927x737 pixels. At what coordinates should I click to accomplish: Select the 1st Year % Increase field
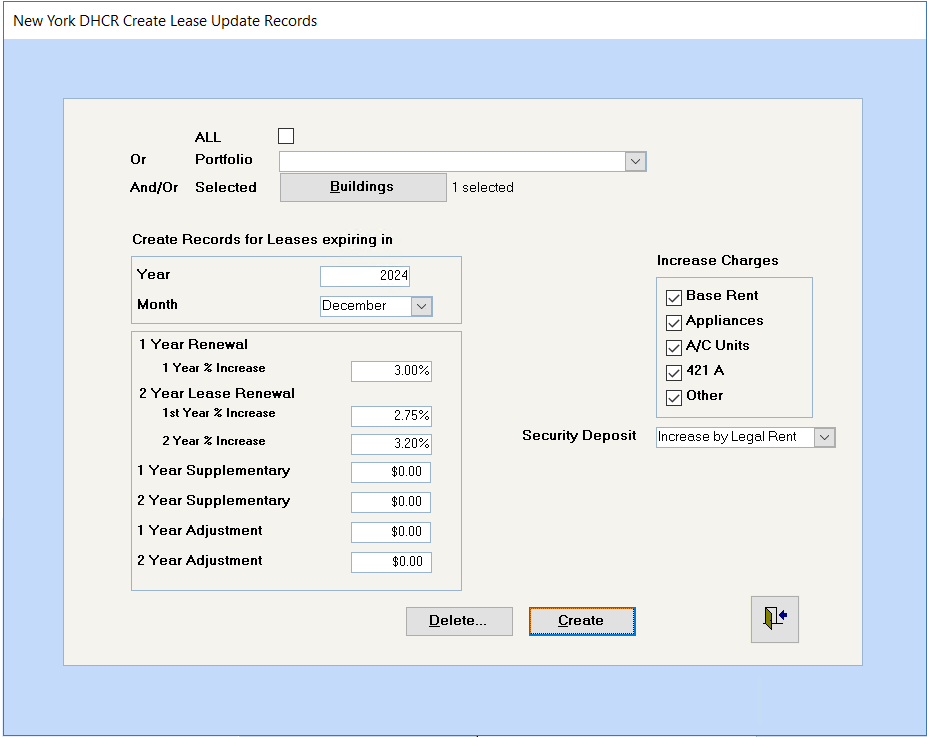391,416
